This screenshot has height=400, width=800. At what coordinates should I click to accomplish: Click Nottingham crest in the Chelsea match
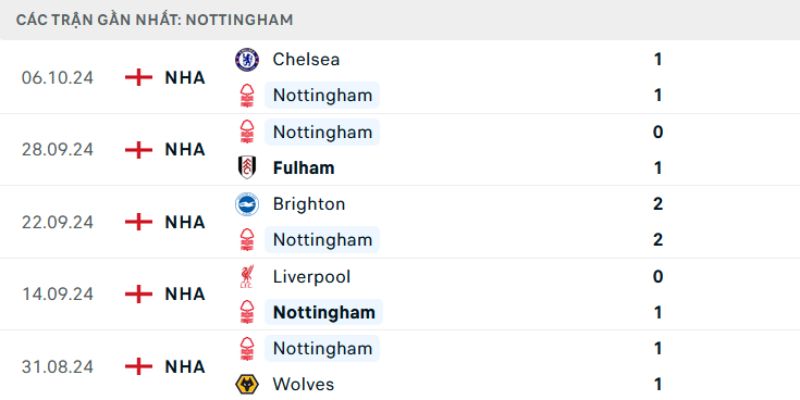point(246,96)
